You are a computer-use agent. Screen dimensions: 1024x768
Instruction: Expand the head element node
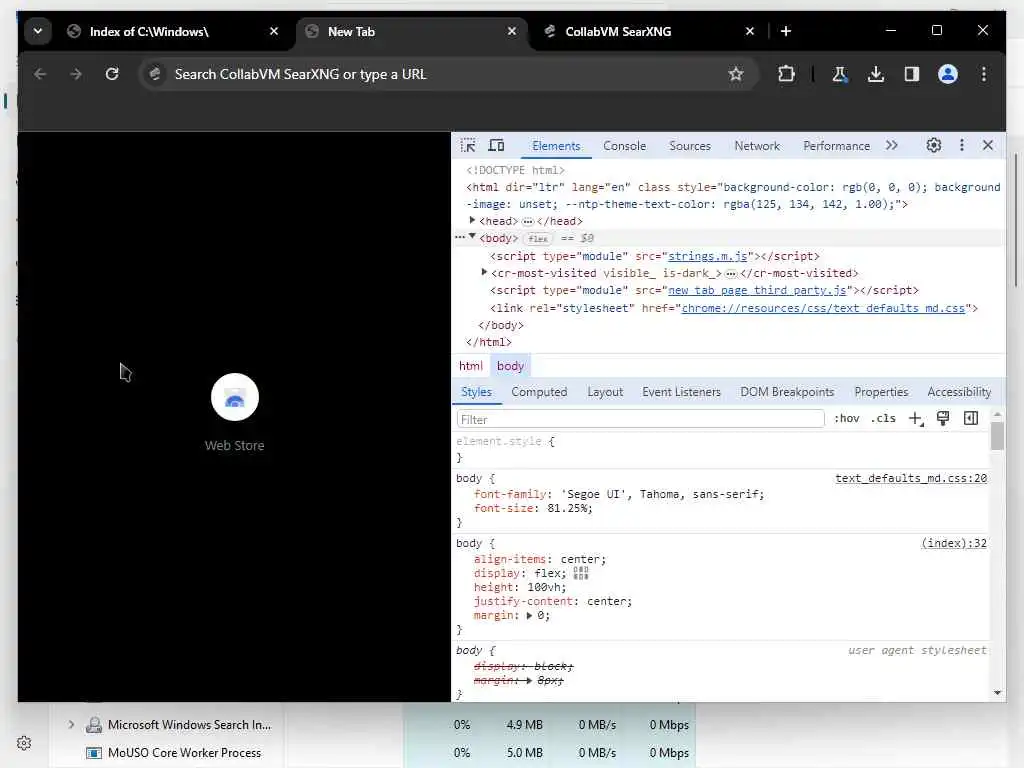472,221
